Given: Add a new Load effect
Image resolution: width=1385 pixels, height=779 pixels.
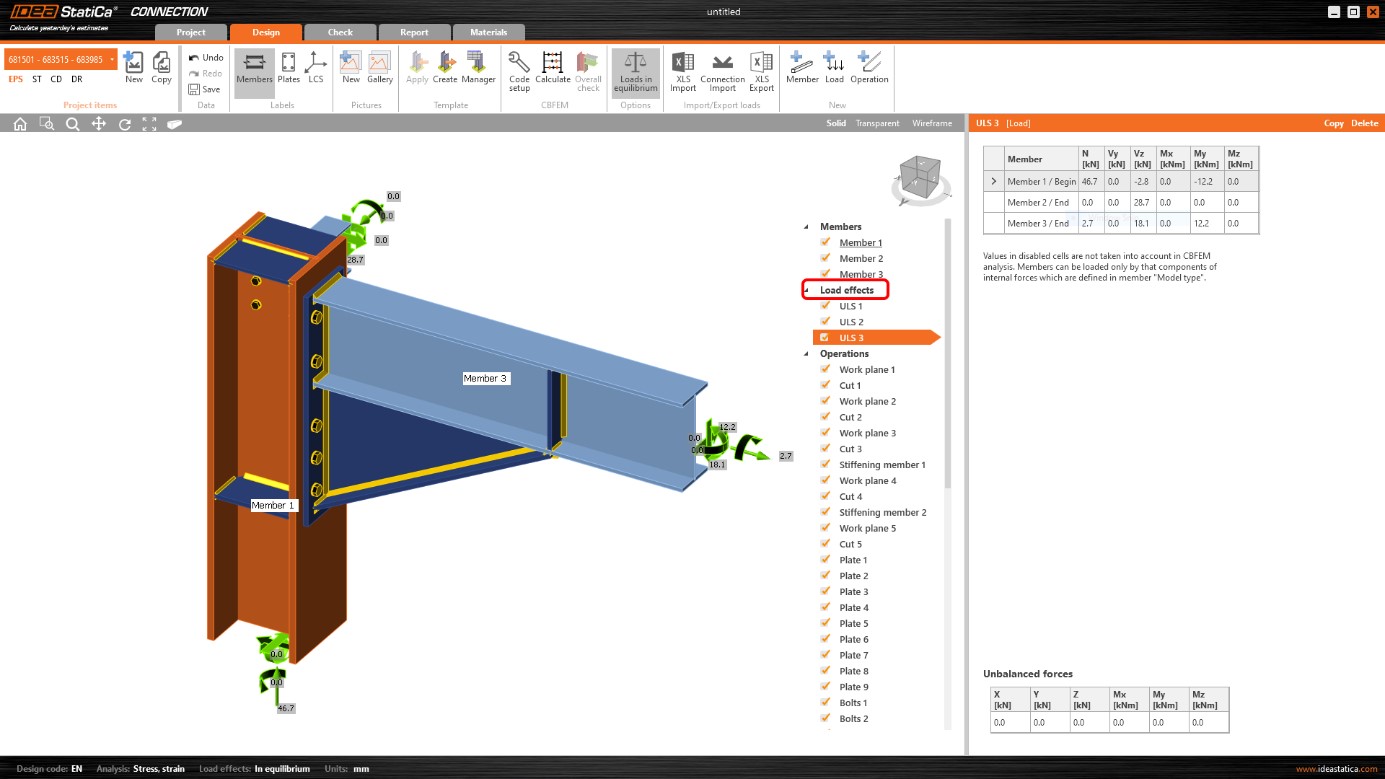Looking at the screenshot, I should (834, 67).
